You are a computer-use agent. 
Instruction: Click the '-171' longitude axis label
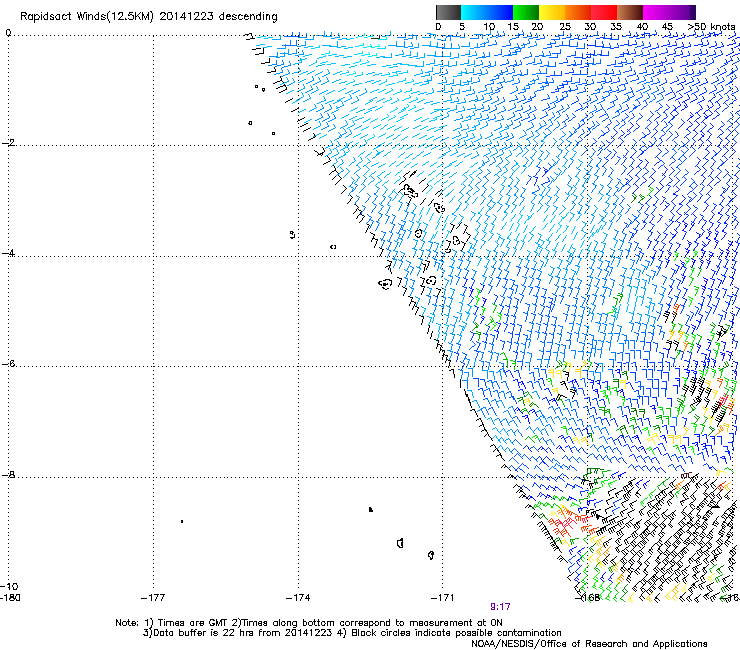click(442, 598)
